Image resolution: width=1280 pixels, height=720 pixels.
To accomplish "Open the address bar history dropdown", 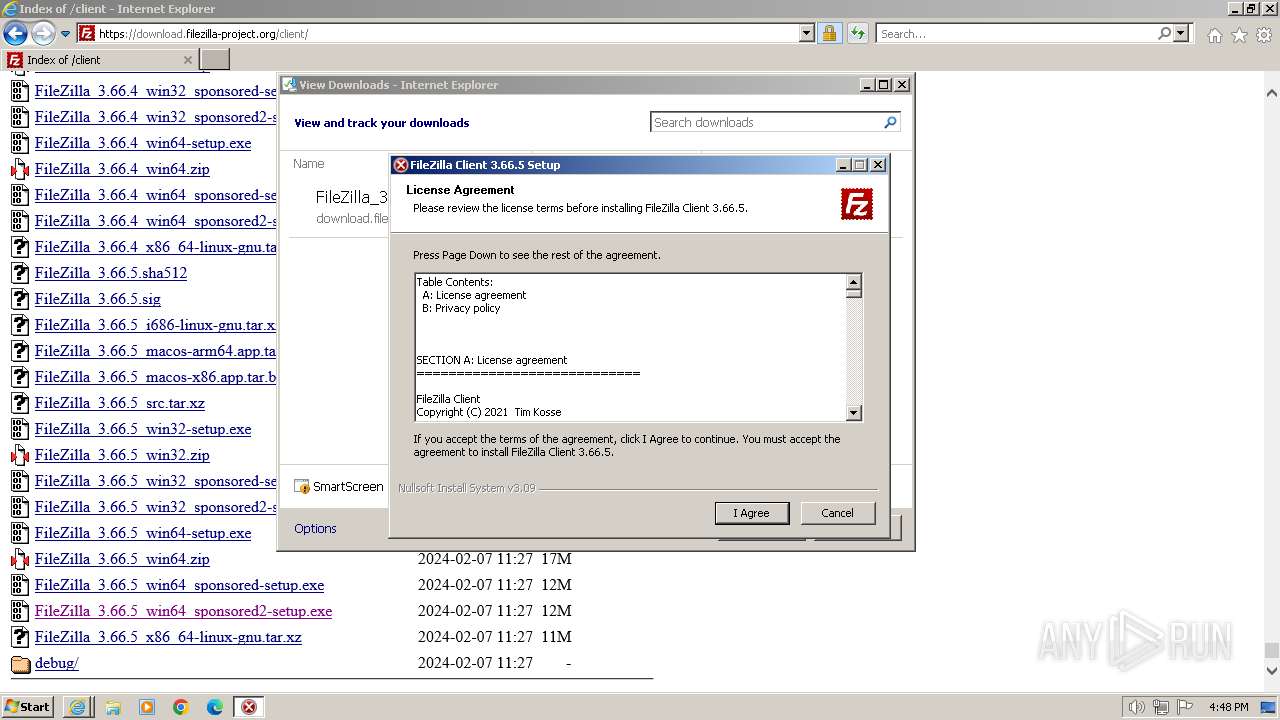I will click(806, 33).
